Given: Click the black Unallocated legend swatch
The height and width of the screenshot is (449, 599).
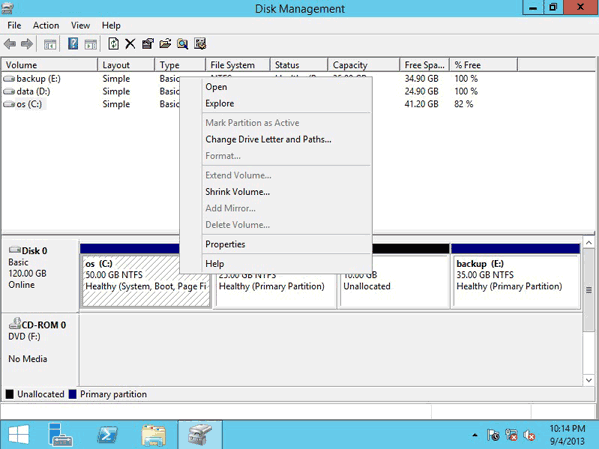Looking at the screenshot, I should [10, 394].
